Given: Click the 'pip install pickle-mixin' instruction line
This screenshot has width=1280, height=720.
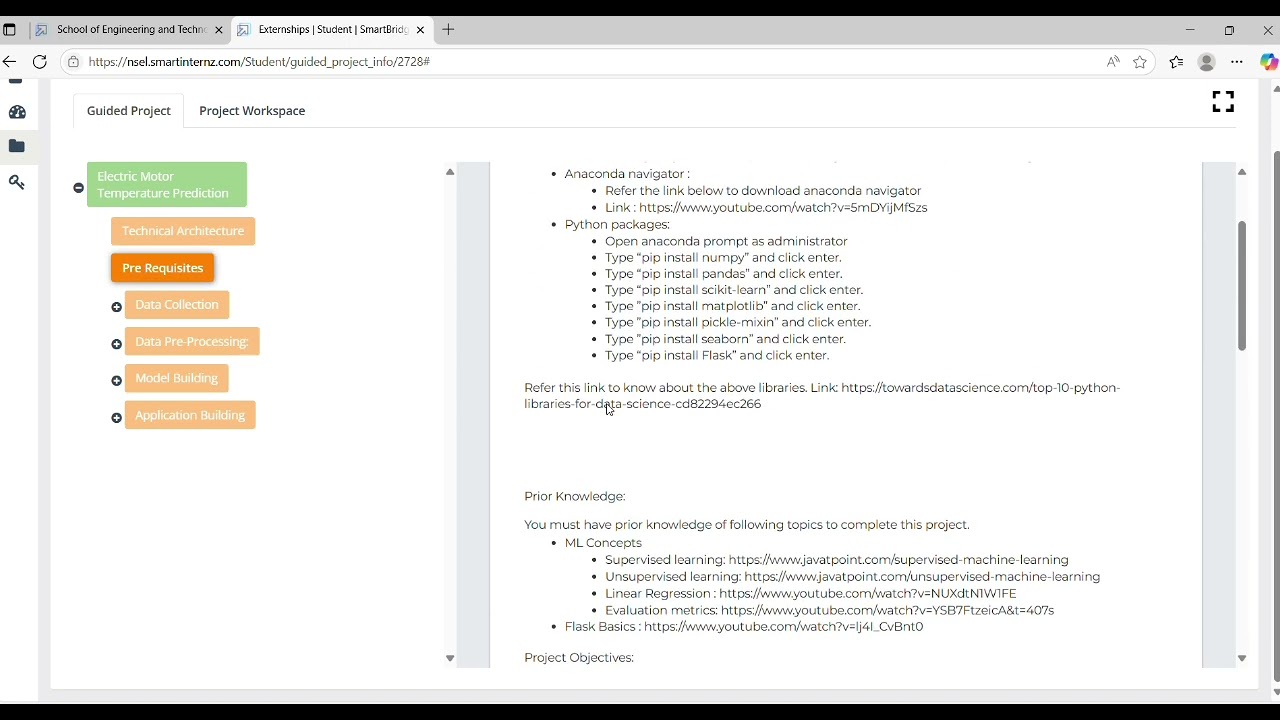Looking at the screenshot, I should click(x=738, y=323).
